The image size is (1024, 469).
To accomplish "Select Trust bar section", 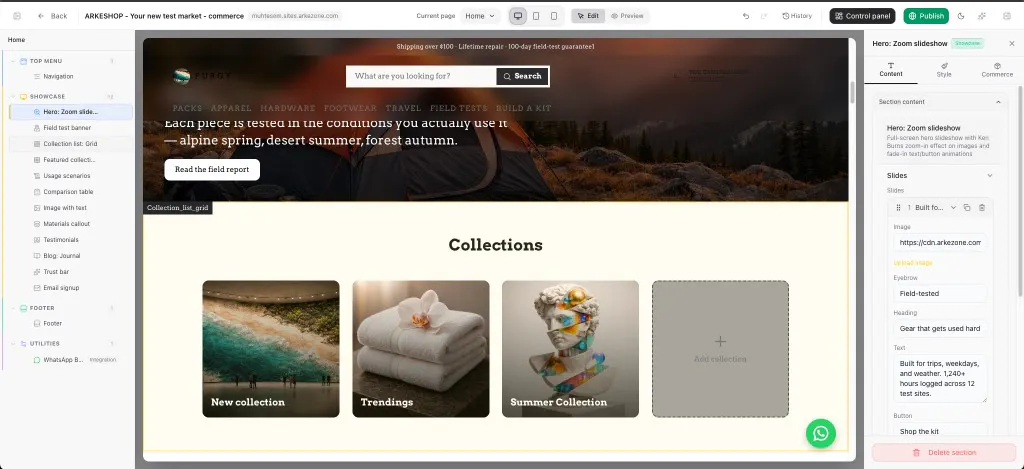I will click(71, 272).
